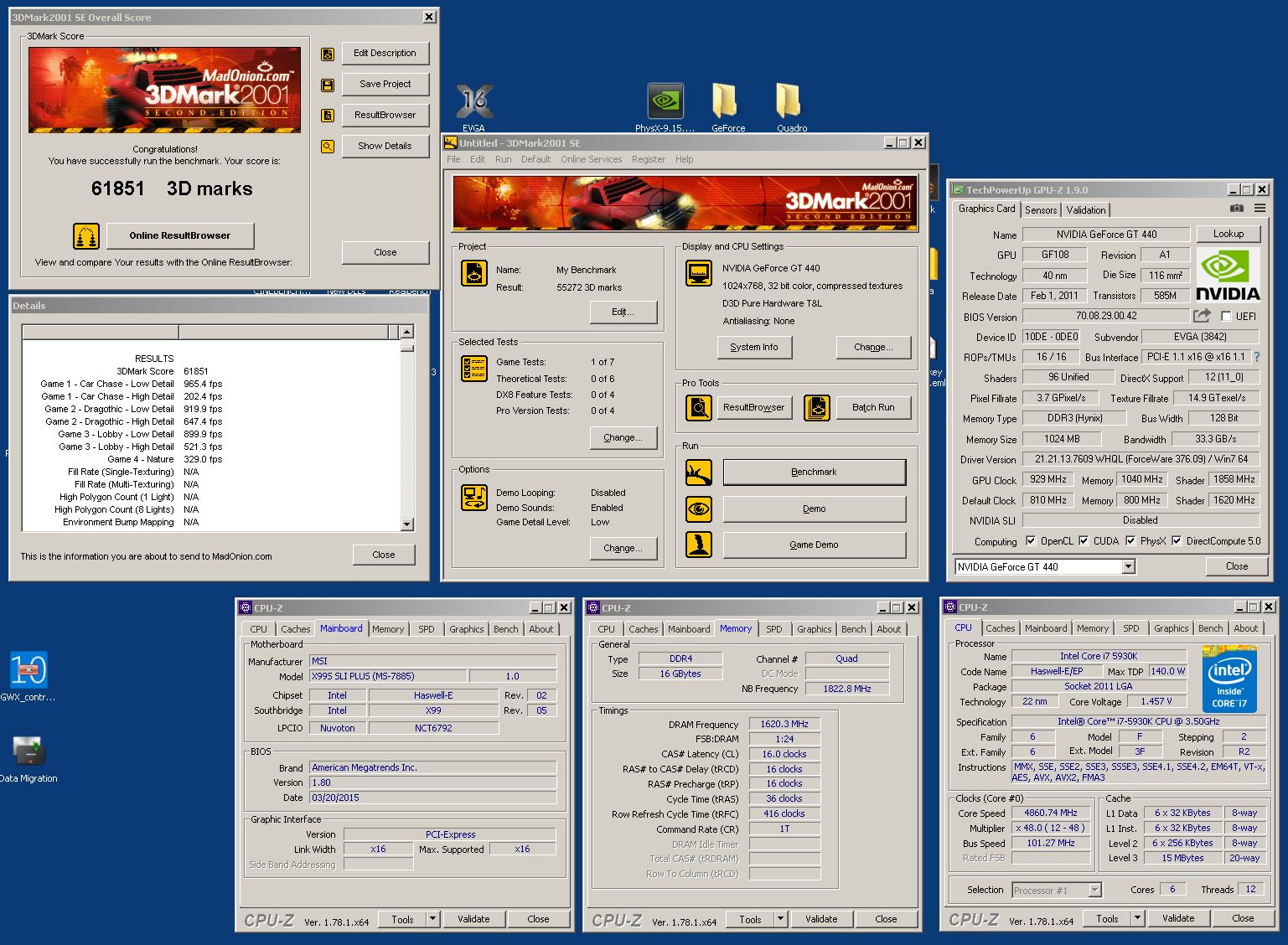1288x945 pixels.
Task: Click the Details list scroll-up arrow
Action: pyautogui.click(x=407, y=332)
